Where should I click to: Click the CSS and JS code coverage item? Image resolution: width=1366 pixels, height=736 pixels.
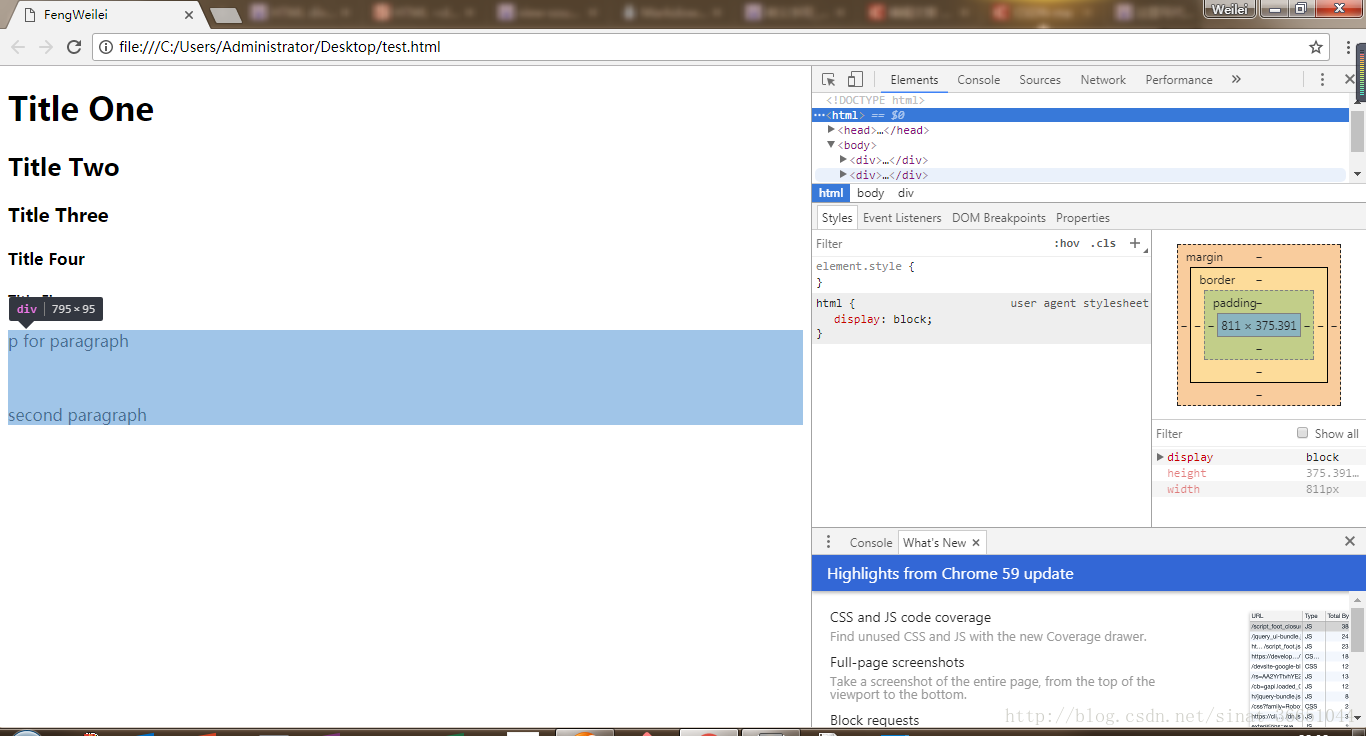click(910, 617)
